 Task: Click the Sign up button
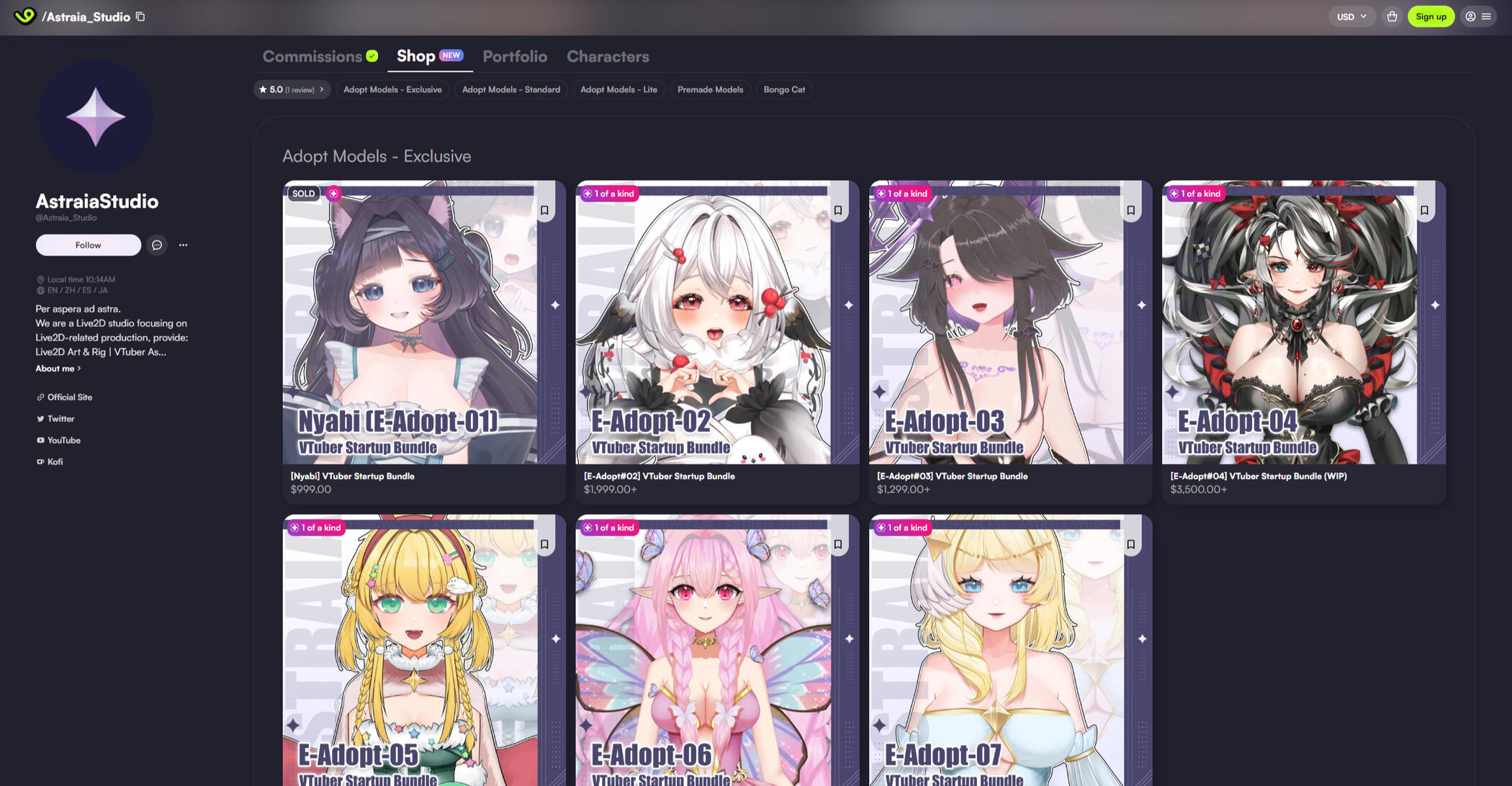(1431, 17)
